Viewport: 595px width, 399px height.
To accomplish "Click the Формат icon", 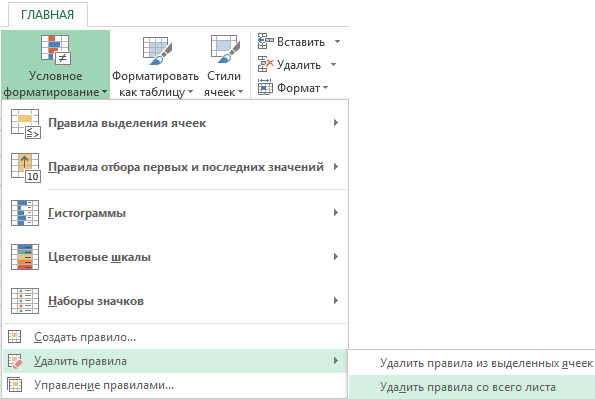I will tap(265, 87).
